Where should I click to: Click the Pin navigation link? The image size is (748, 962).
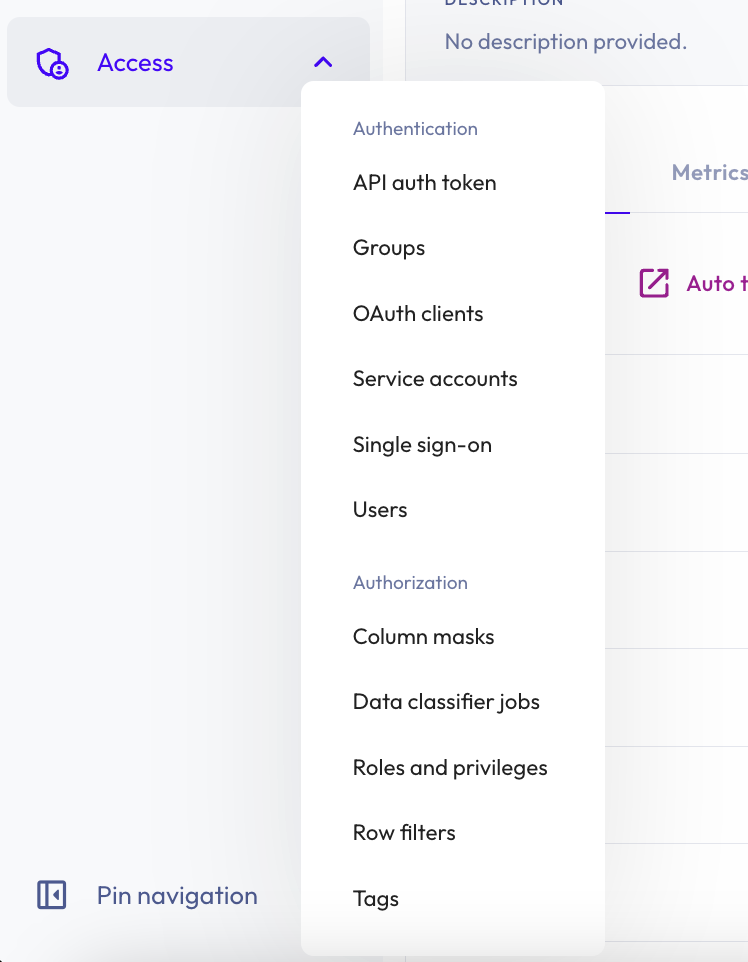(x=177, y=895)
